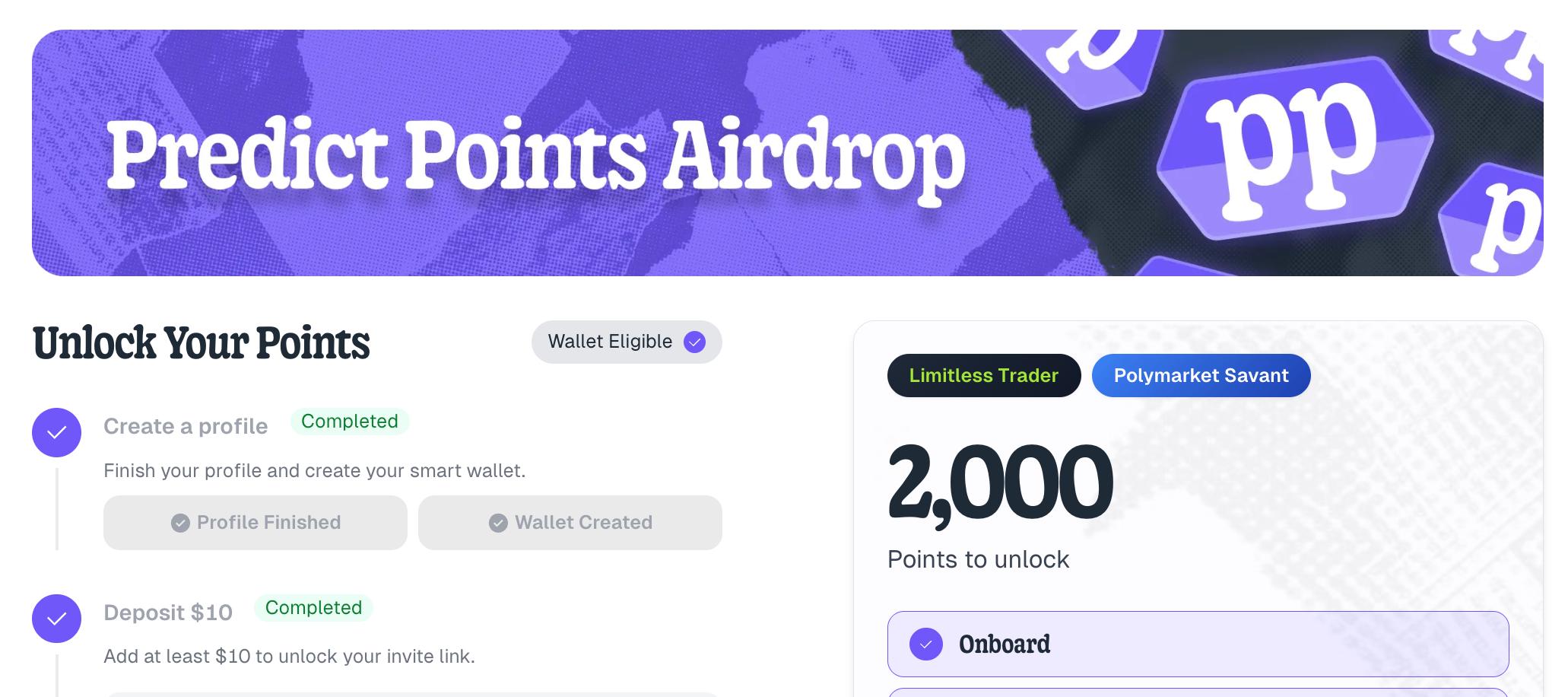Select the Polymarket Savant badge

pos(1201,375)
